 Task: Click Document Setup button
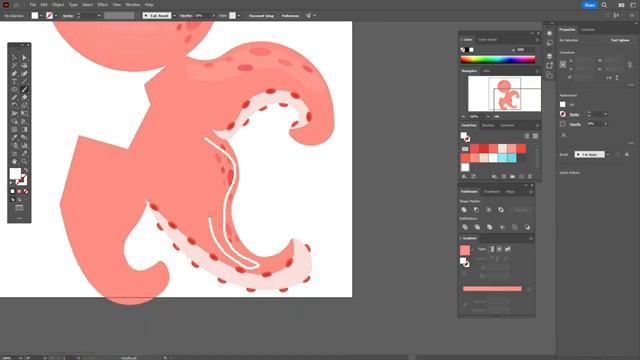point(261,16)
